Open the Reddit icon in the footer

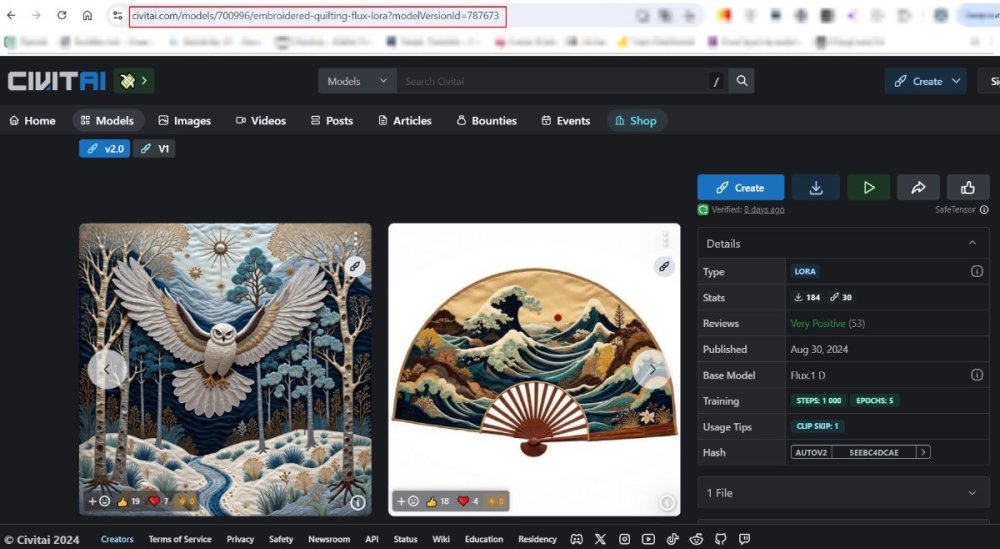point(696,540)
